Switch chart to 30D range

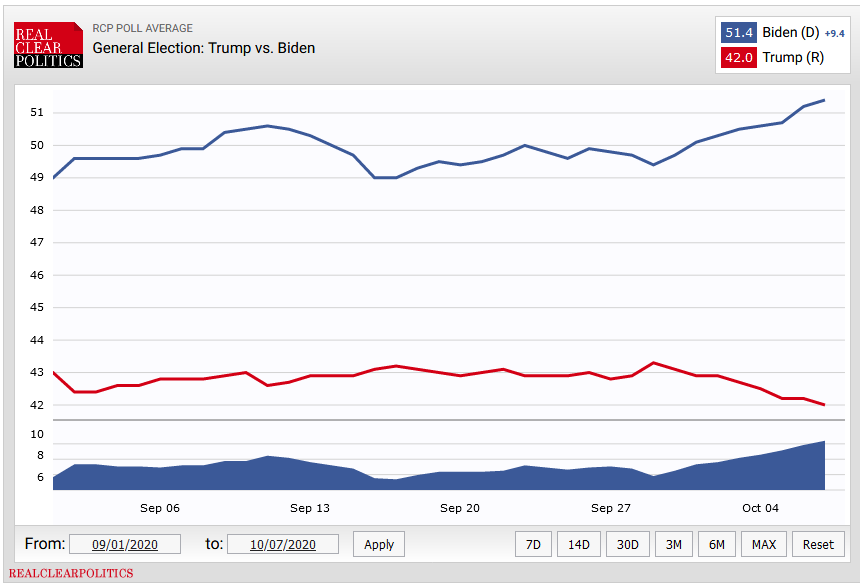point(627,544)
